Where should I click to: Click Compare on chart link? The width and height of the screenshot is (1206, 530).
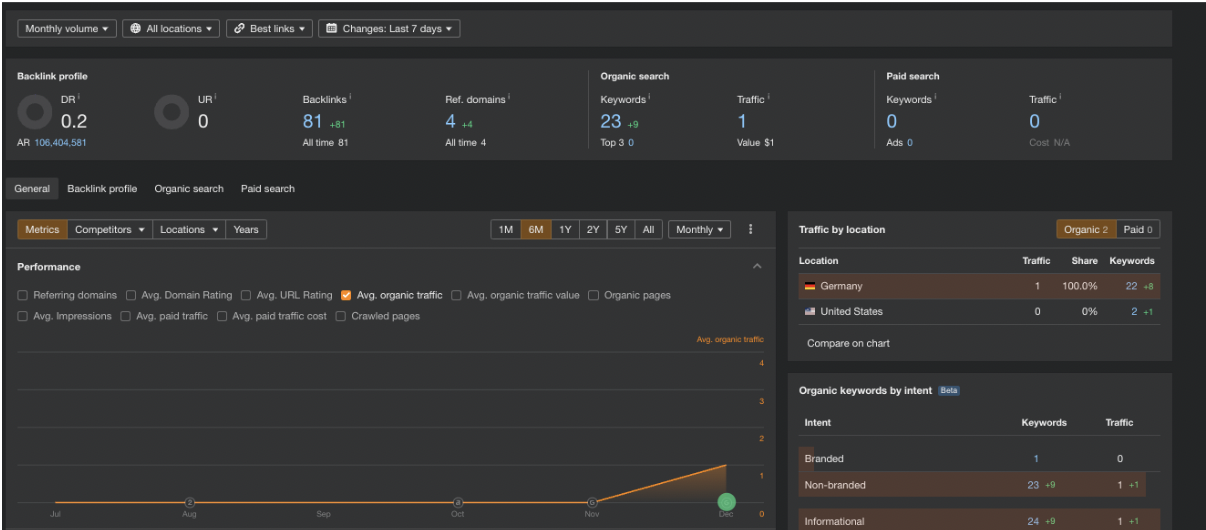click(x=848, y=344)
